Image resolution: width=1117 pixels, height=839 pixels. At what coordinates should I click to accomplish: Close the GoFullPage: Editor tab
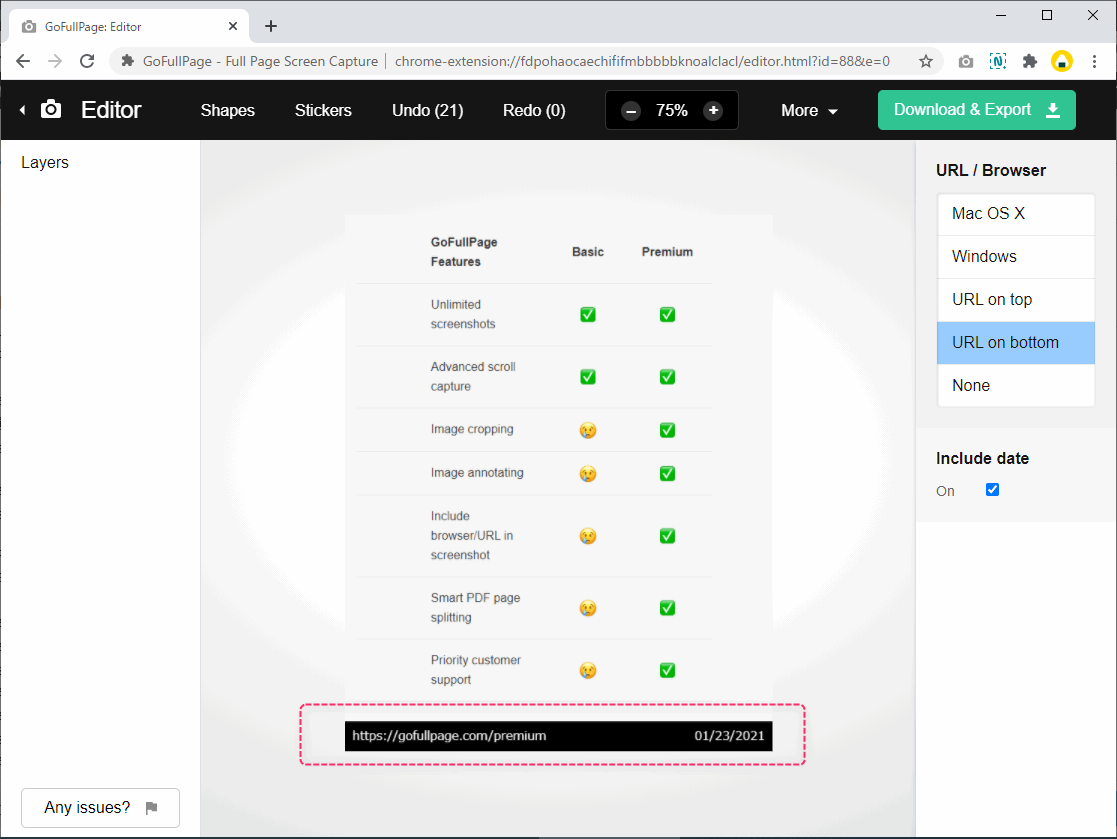click(x=232, y=26)
